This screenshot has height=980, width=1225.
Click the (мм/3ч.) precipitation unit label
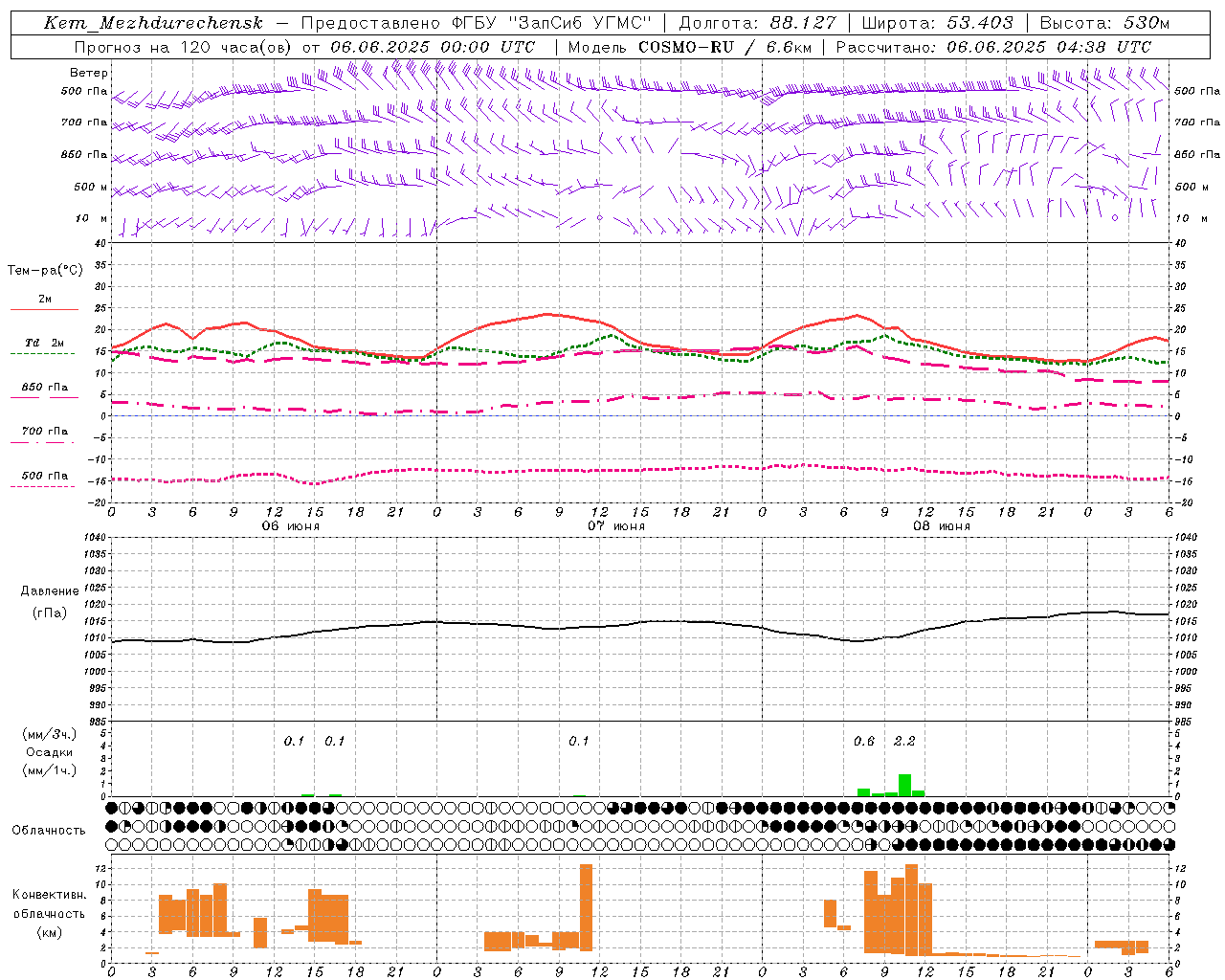pyautogui.click(x=49, y=734)
